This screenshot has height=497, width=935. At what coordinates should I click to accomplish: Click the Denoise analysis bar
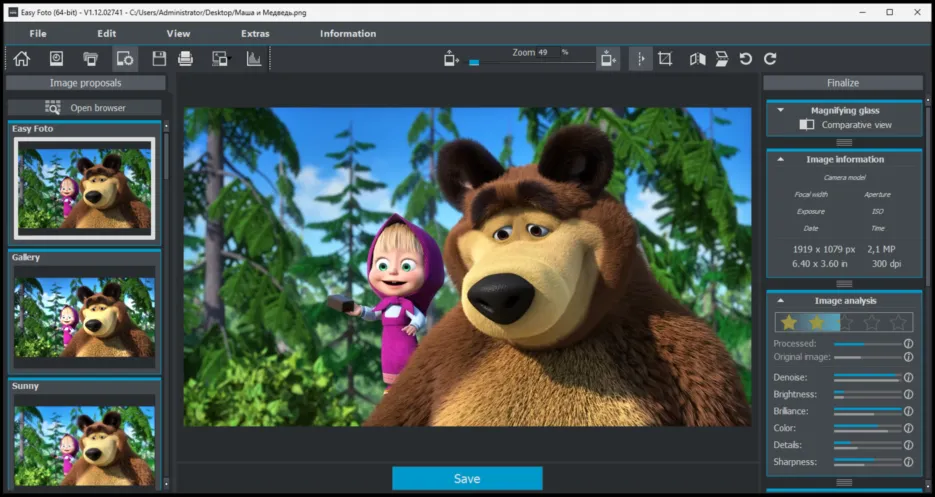pyautogui.click(x=868, y=377)
